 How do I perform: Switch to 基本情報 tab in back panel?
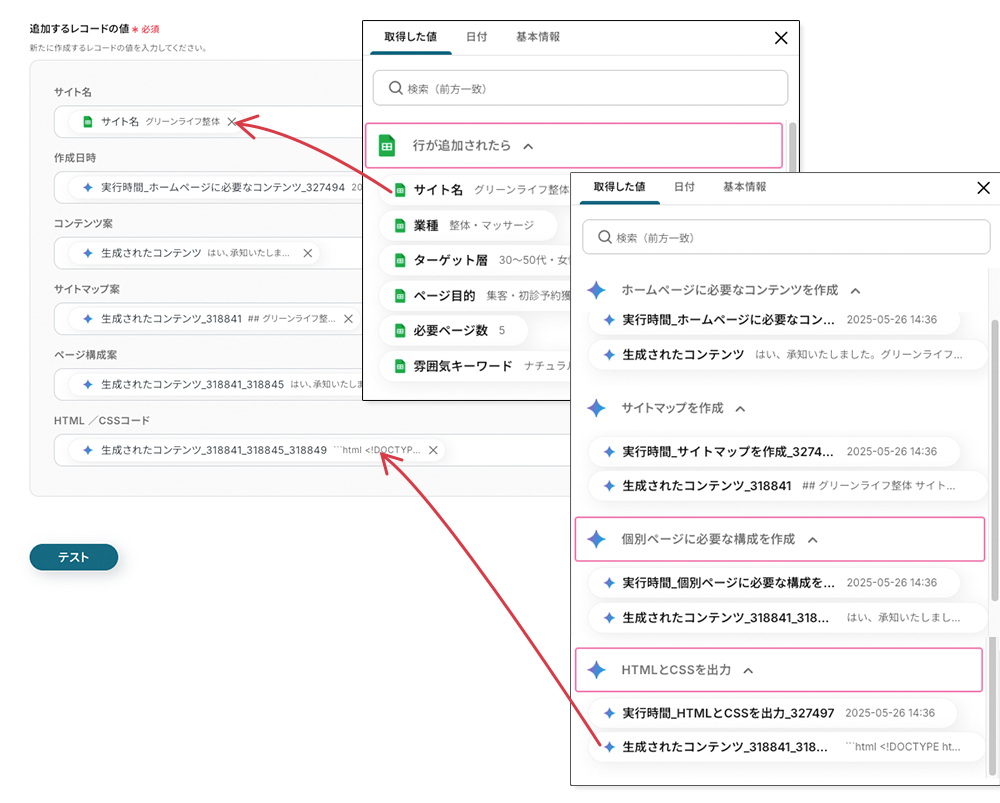(x=538, y=37)
